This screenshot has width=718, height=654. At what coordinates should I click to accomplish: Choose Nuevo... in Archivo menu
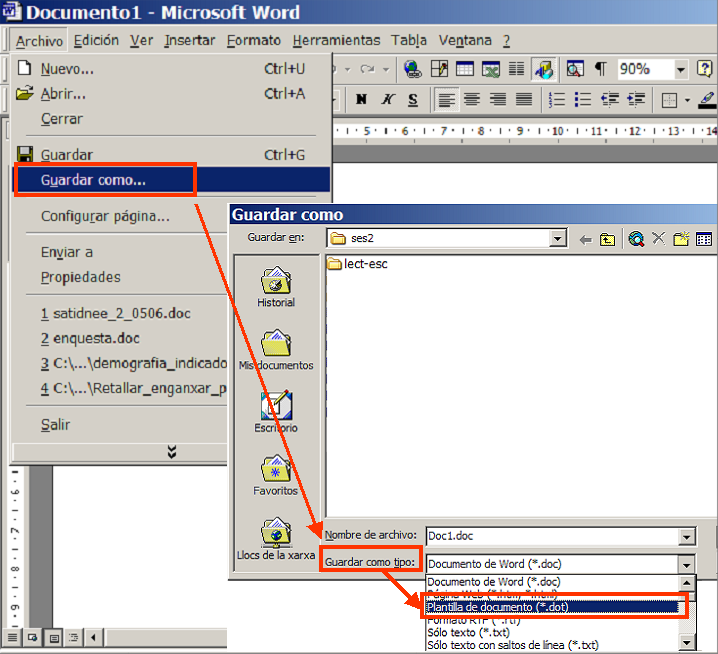point(171,69)
